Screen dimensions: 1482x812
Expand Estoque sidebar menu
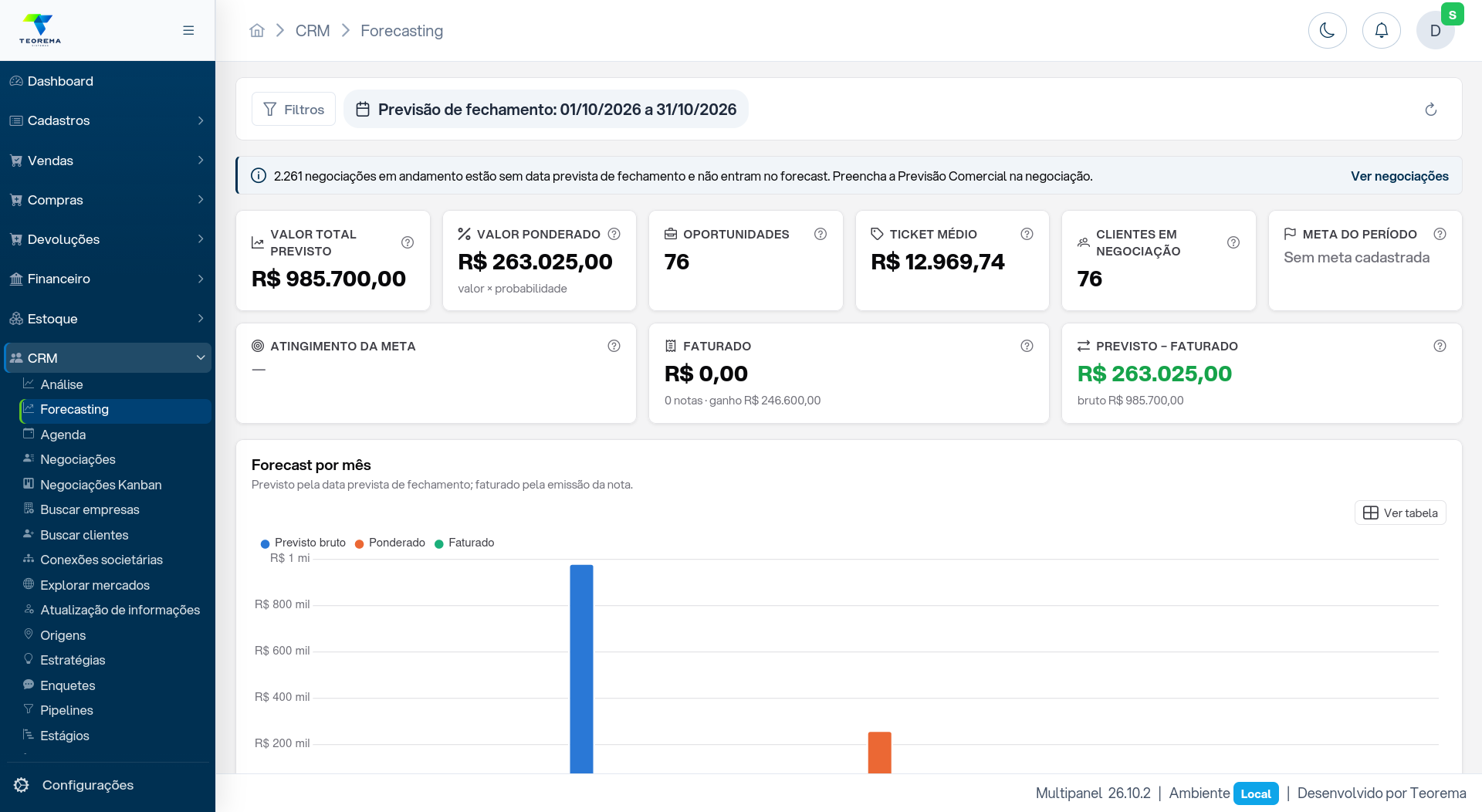point(107,319)
